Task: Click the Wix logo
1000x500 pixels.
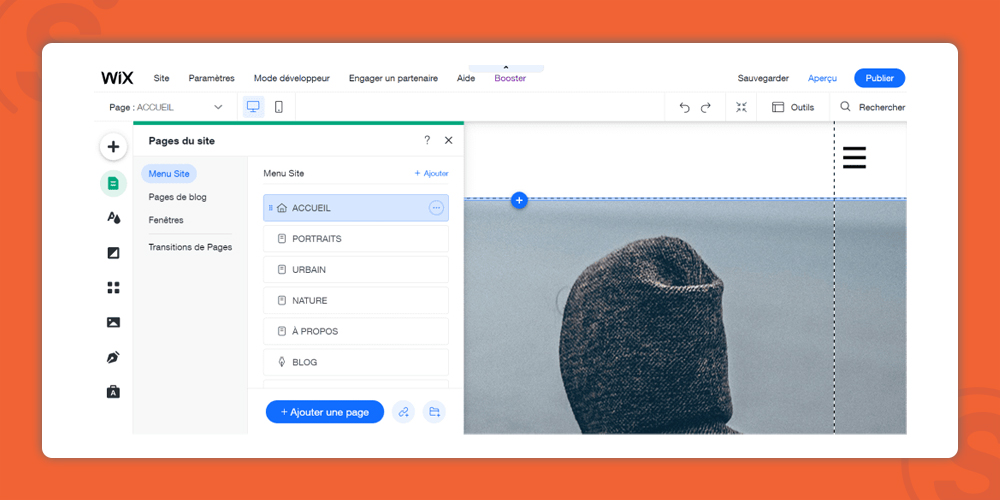Action: pyautogui.click(x=117, y=78)
